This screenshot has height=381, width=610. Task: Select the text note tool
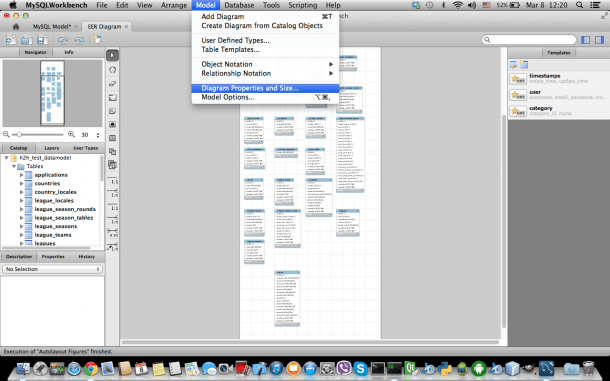tap(112, 111)
